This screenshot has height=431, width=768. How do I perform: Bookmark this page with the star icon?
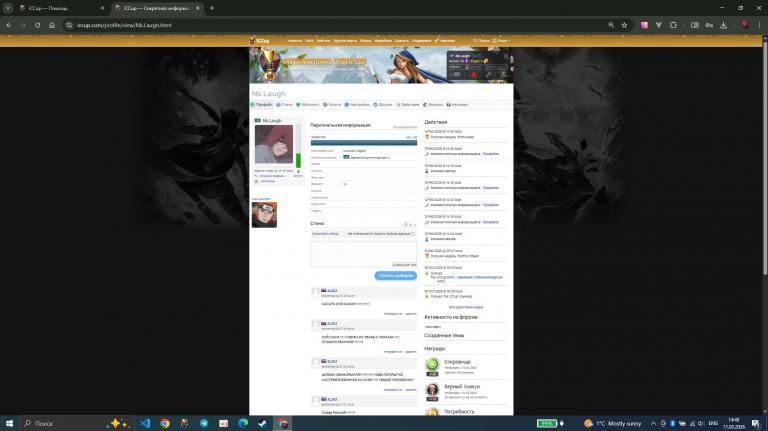[624, 25]
